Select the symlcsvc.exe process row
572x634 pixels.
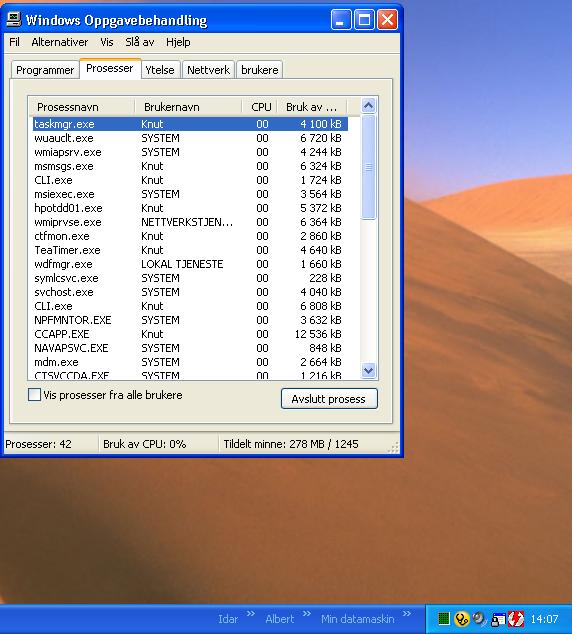pyautogui.click(x=190, y=278)
